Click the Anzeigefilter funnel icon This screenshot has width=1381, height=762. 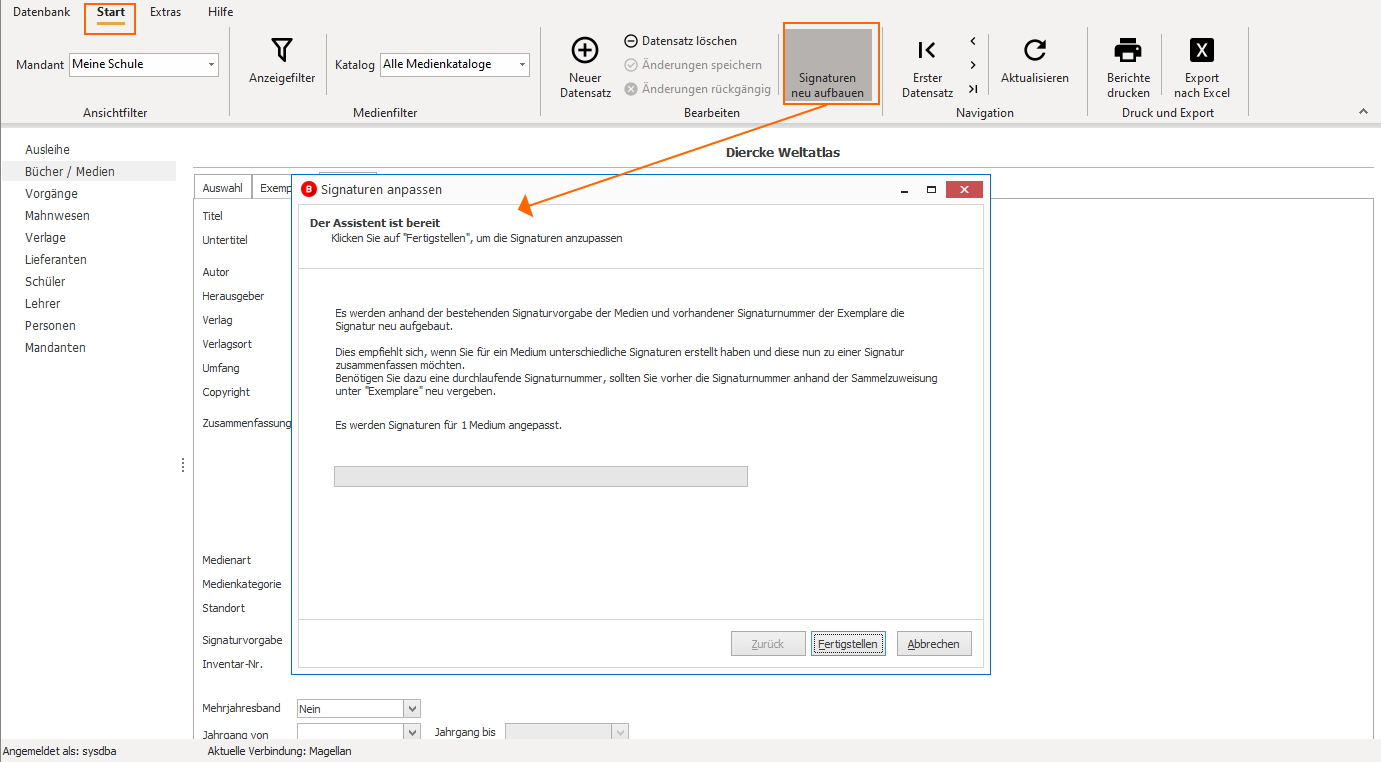tap(282, 50)
